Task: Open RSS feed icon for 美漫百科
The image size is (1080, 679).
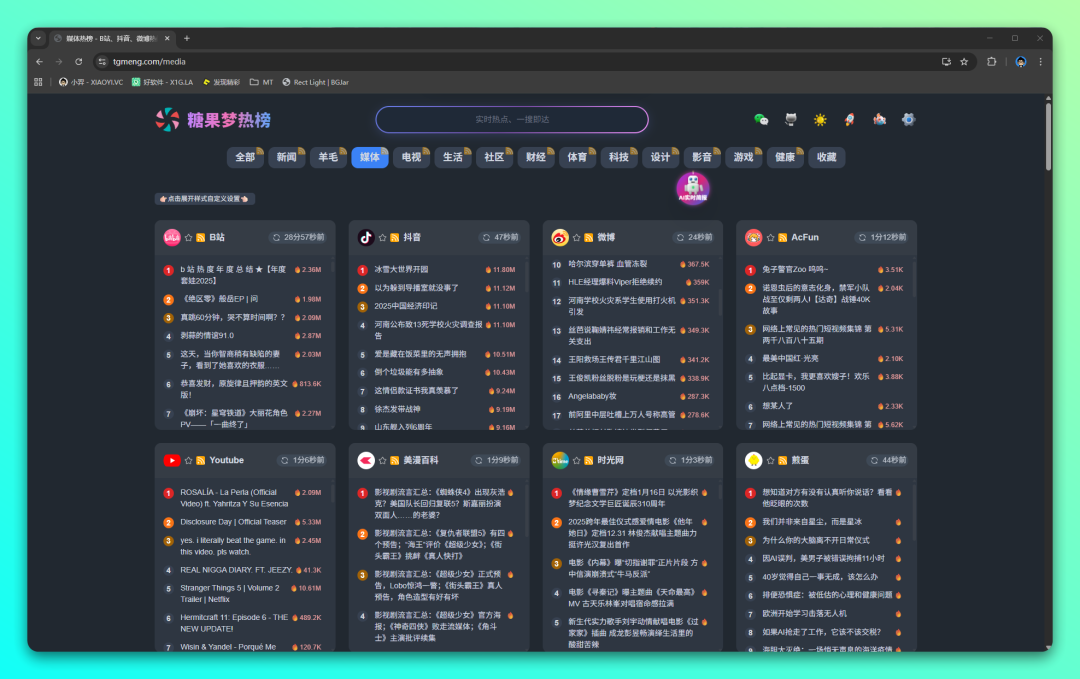Action: [x=395, y=461]
